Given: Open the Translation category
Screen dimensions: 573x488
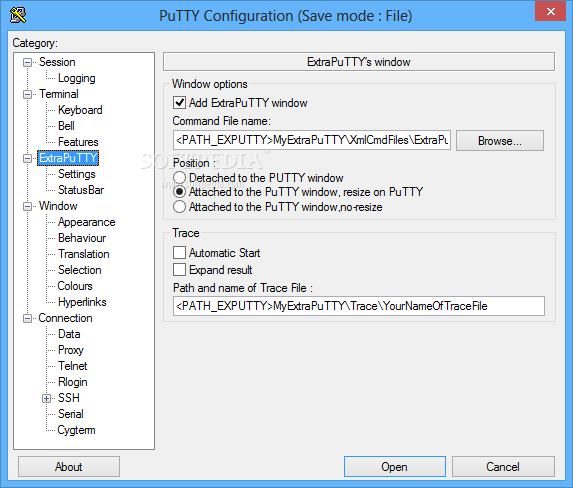Looking at the screenshot, I should point(84,254).
